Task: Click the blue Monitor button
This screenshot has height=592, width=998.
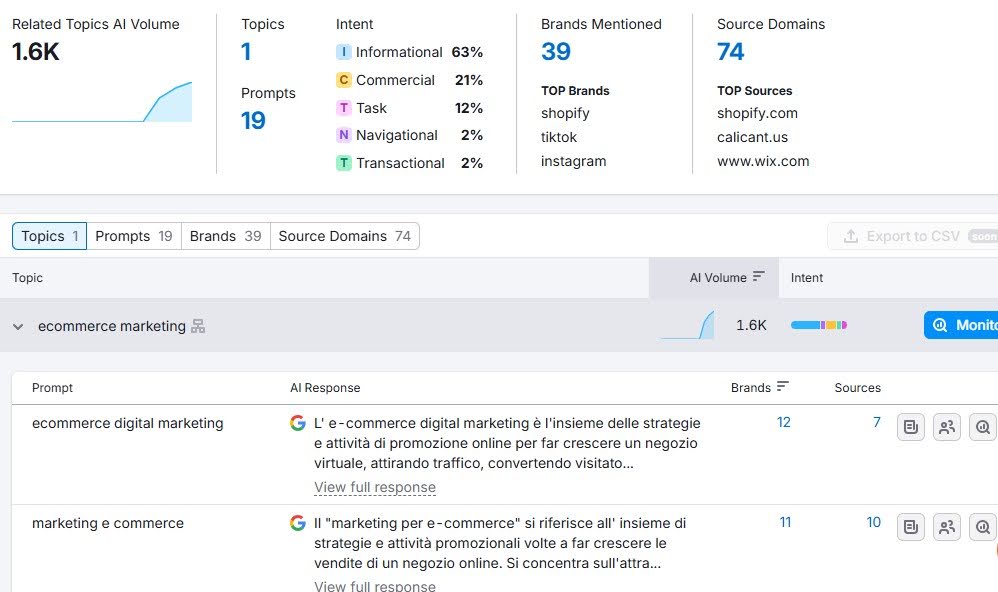Action: [x=962, y=325]
